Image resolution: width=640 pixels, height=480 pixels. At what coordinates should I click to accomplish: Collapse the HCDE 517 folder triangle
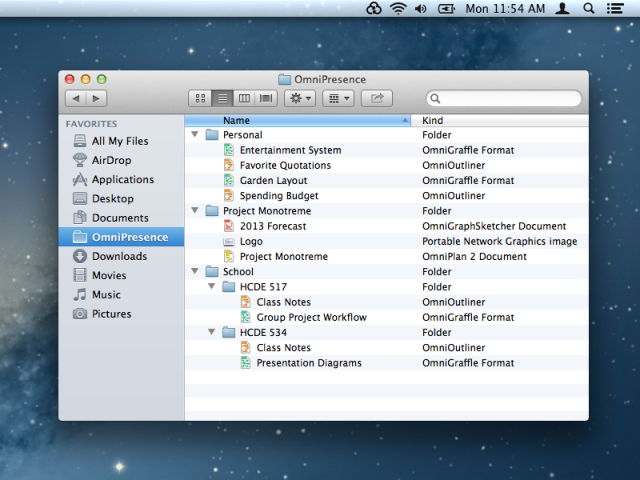click(x=211, y=286)
